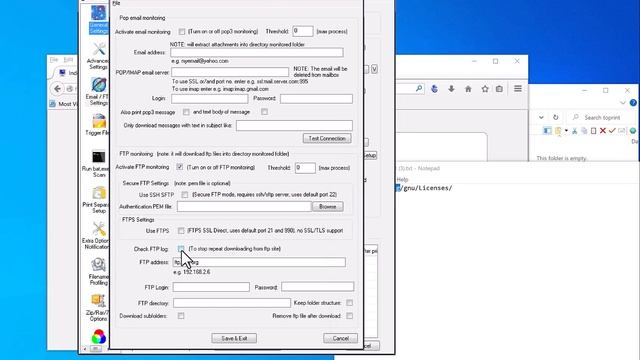Click the blue globe icon in browser toolbar

434,89
